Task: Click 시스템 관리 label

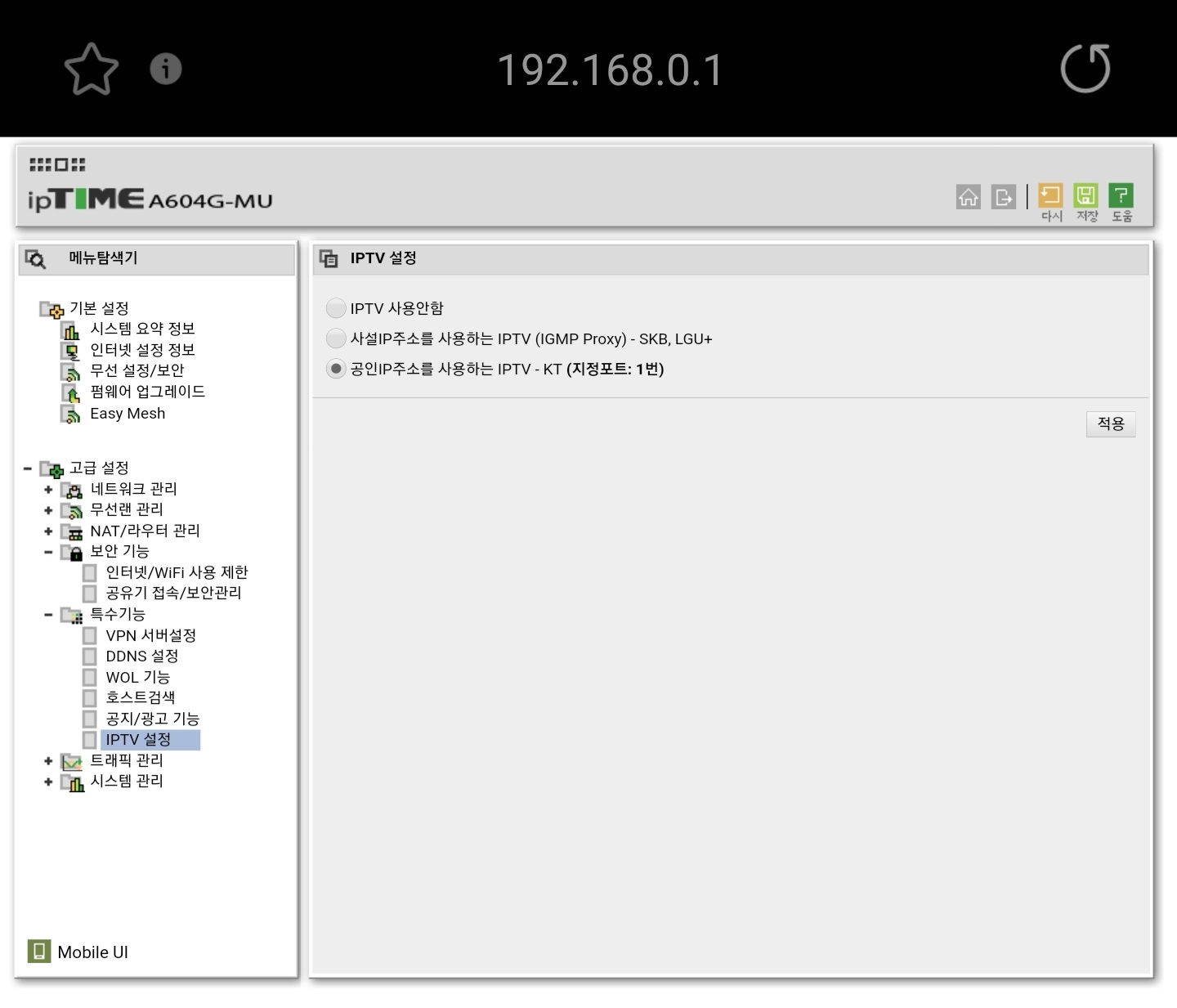Action: coord(127,781)
